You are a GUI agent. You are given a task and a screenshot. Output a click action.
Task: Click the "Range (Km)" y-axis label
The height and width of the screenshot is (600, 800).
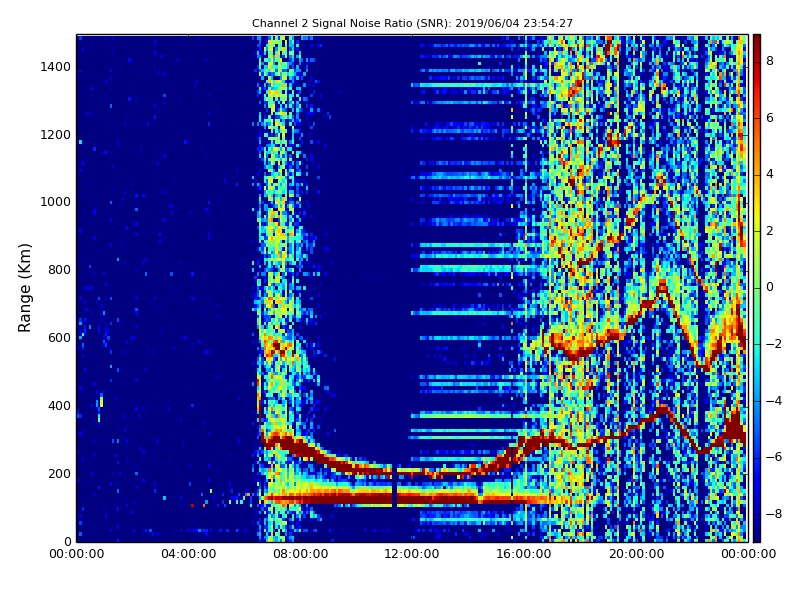click(x=24, y=288)
